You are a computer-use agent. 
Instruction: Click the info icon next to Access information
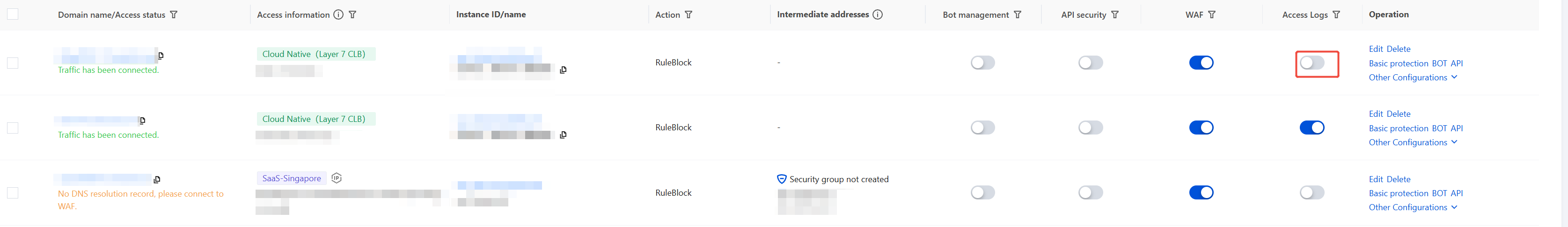pos(338,14)
